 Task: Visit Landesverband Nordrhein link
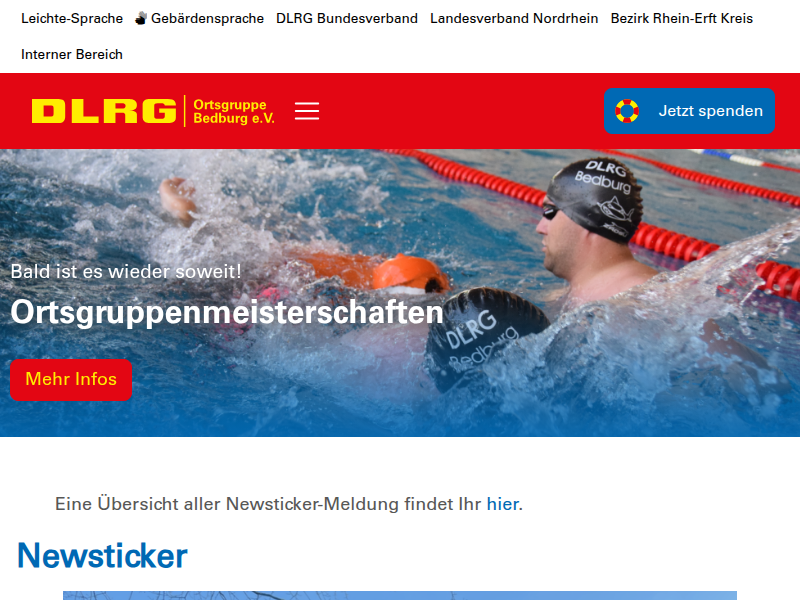(514, 18)
